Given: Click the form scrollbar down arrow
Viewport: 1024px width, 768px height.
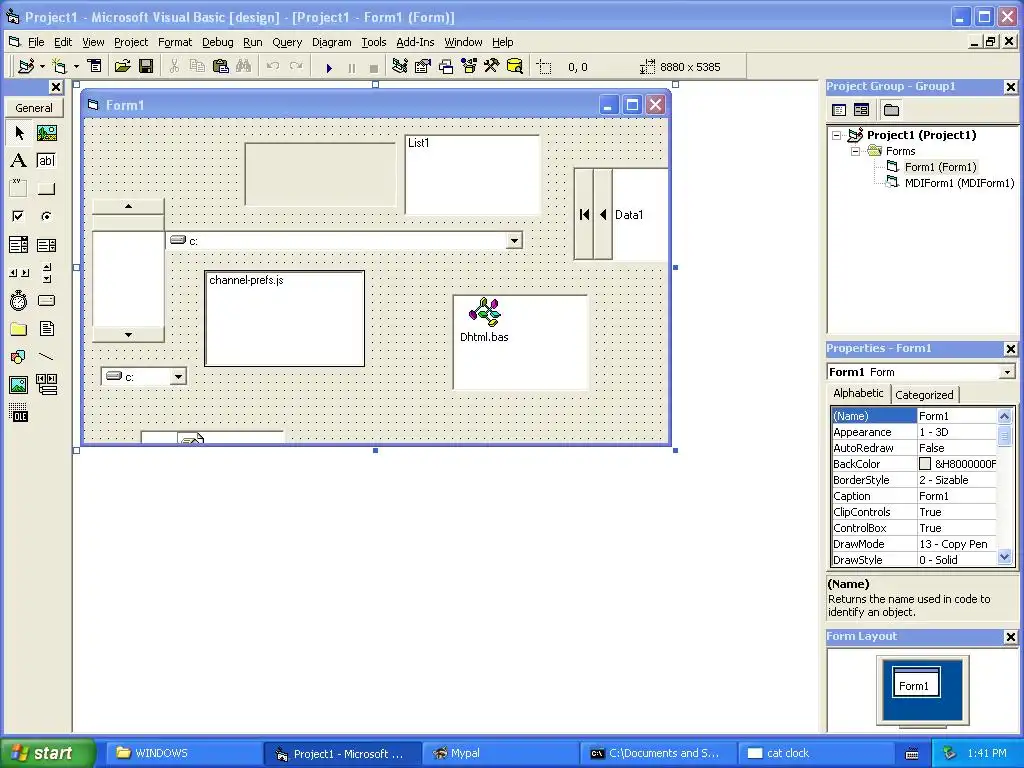Looking at the screenshot, I should pyautogui.click(x=128, y=334).
